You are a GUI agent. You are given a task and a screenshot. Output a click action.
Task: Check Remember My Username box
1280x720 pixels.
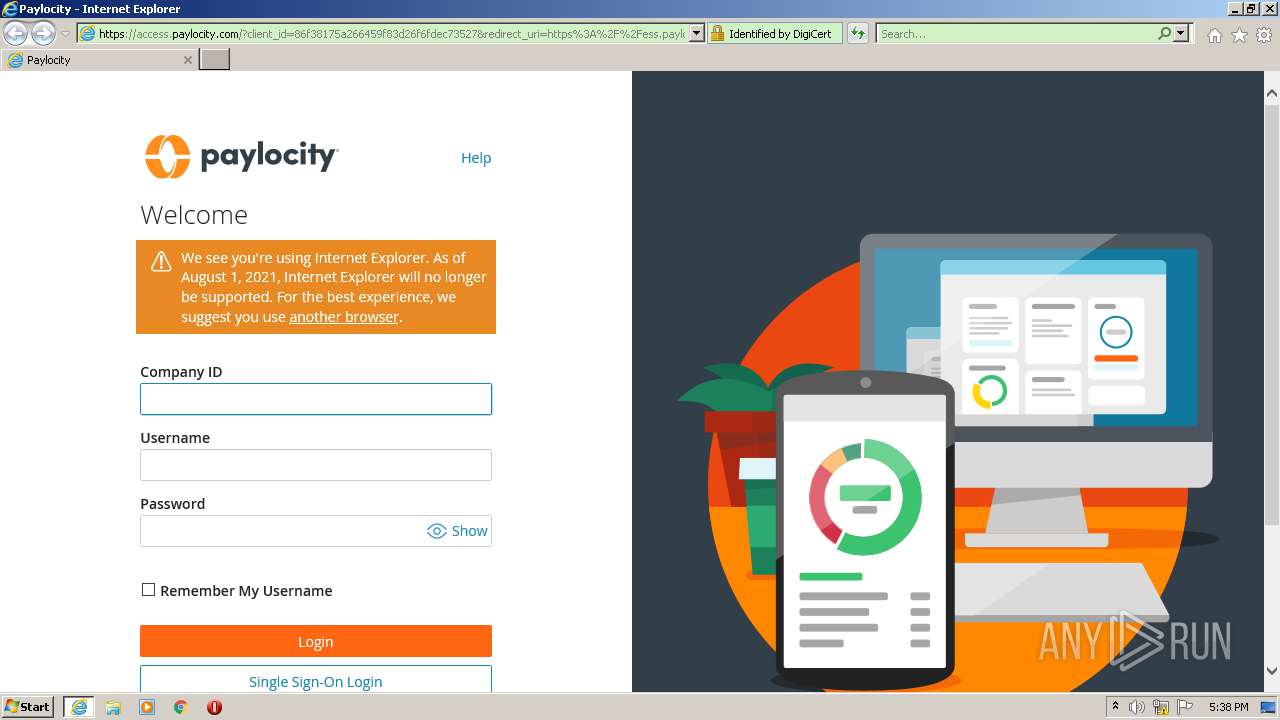point(148,590)
